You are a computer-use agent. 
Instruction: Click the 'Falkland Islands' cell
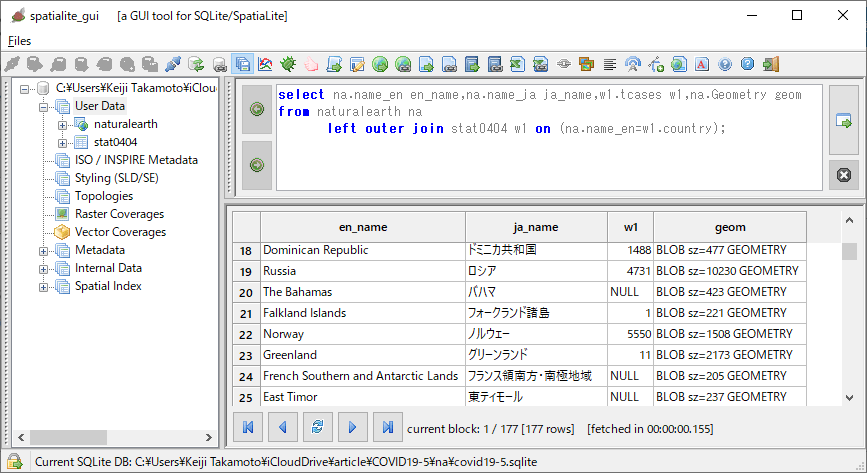tap(363, 313)
